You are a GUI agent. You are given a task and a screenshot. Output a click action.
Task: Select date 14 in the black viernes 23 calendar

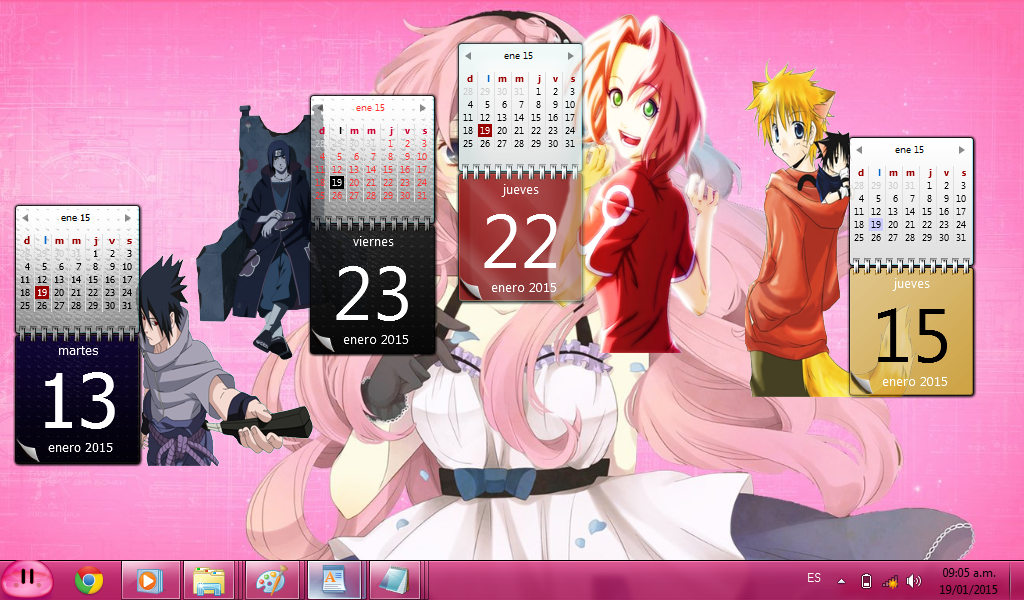[370, 170]
